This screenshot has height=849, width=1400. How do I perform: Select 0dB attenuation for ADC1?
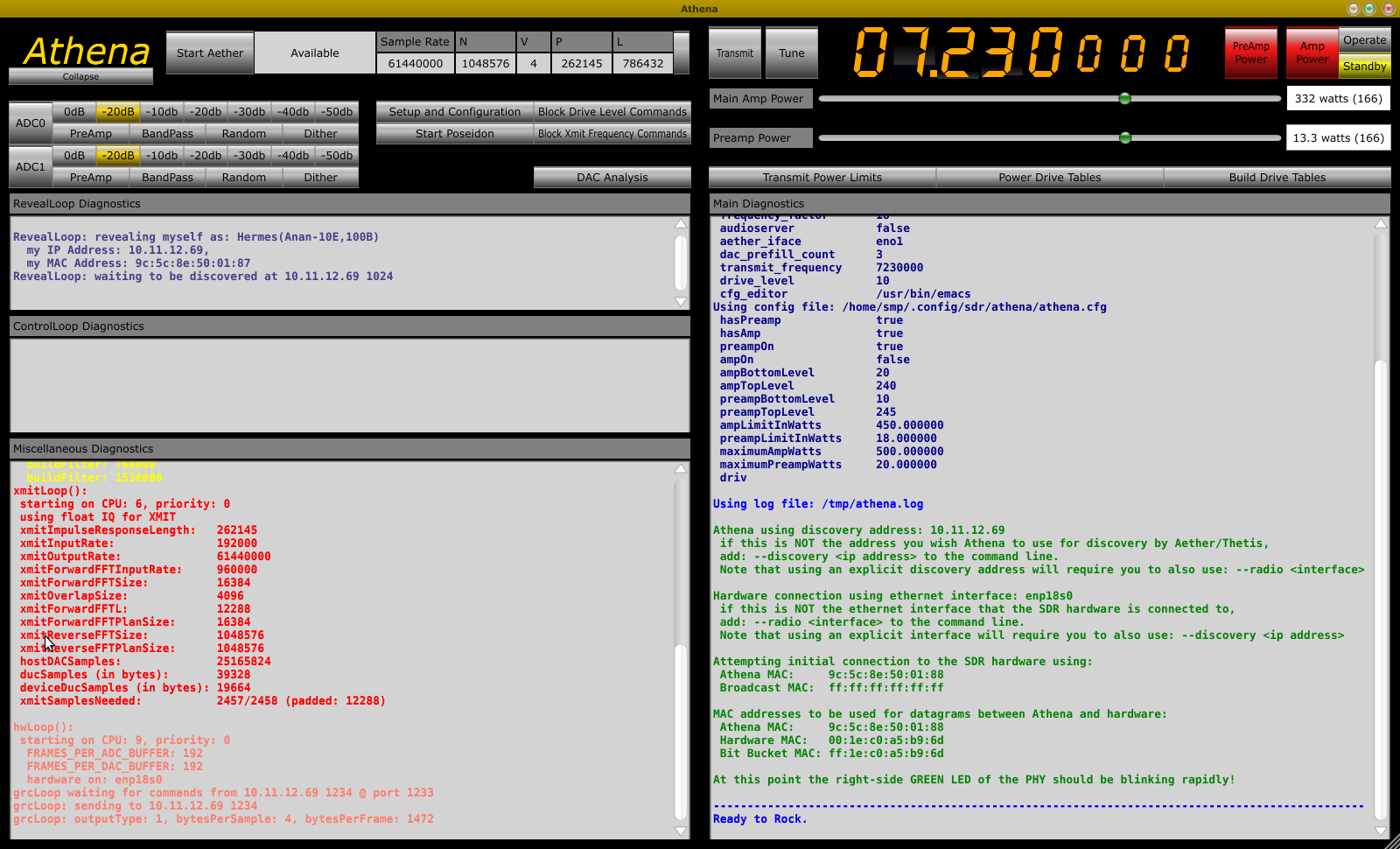click(74, 156)
